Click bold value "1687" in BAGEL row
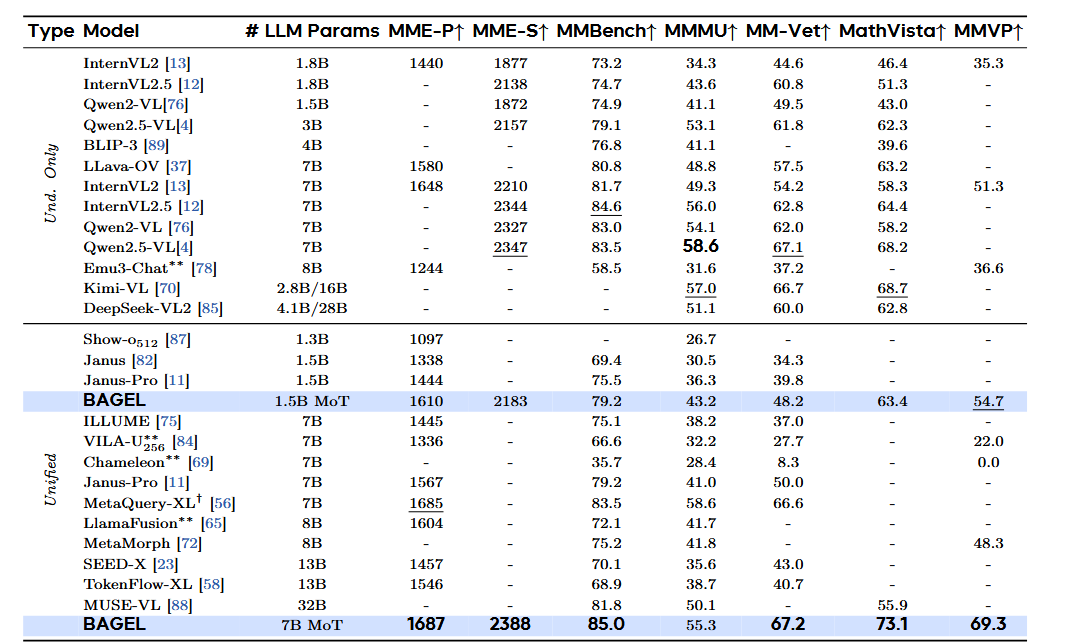1075x644 pixels. tap(426, 624)
